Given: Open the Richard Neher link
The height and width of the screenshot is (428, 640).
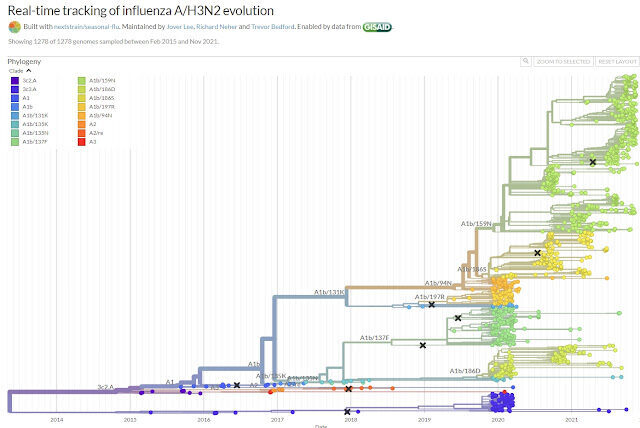Looking at the screenshot, I should click(216, 27).
